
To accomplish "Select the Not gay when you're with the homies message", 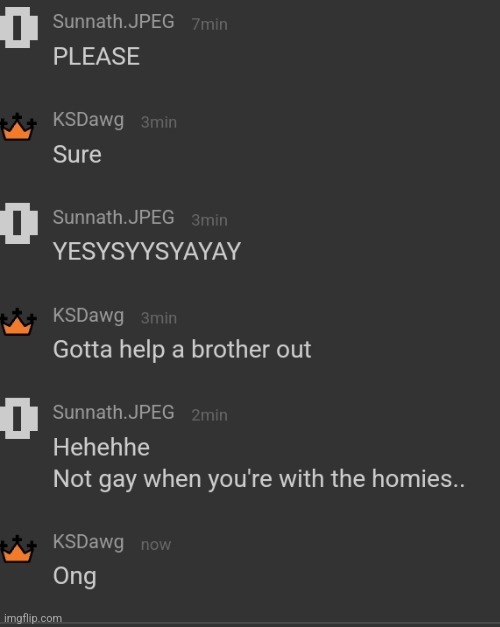I will (259, 480).
